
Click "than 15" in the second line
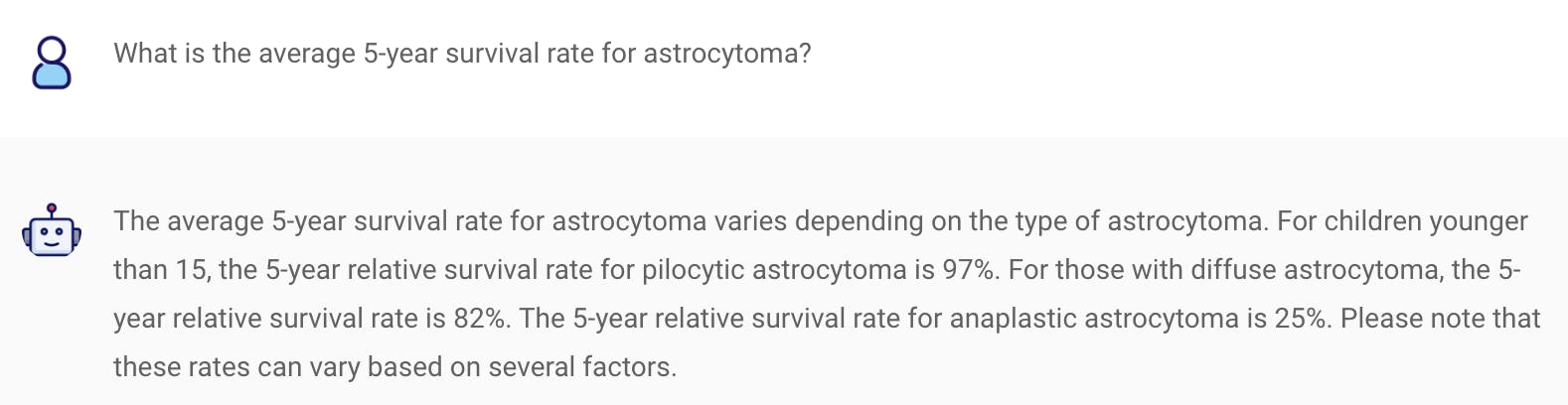160,269
